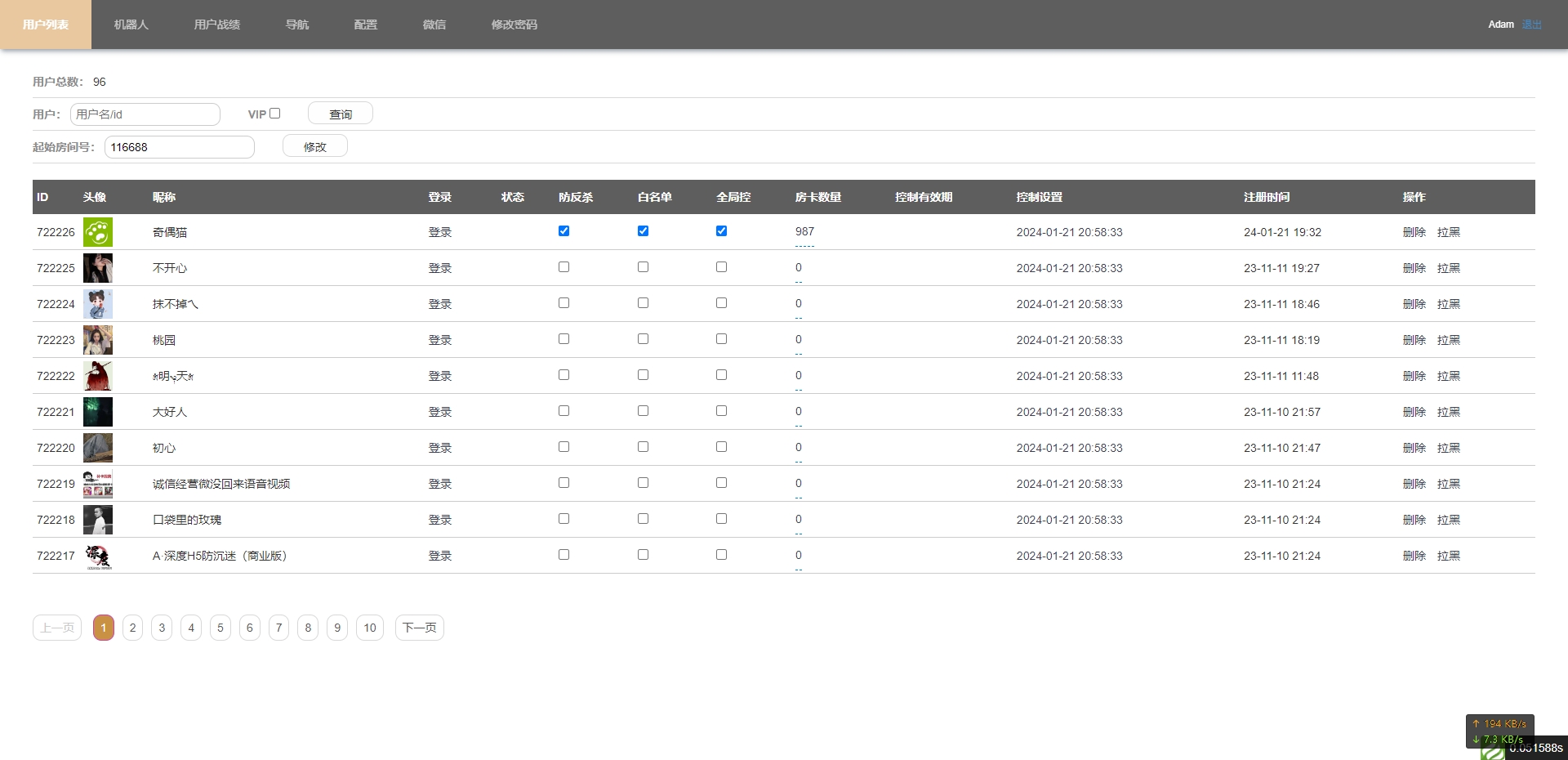The image size is (1568, 760).
Task: Open the 用户战绩 tab
Action: click(x=216, y=25)
